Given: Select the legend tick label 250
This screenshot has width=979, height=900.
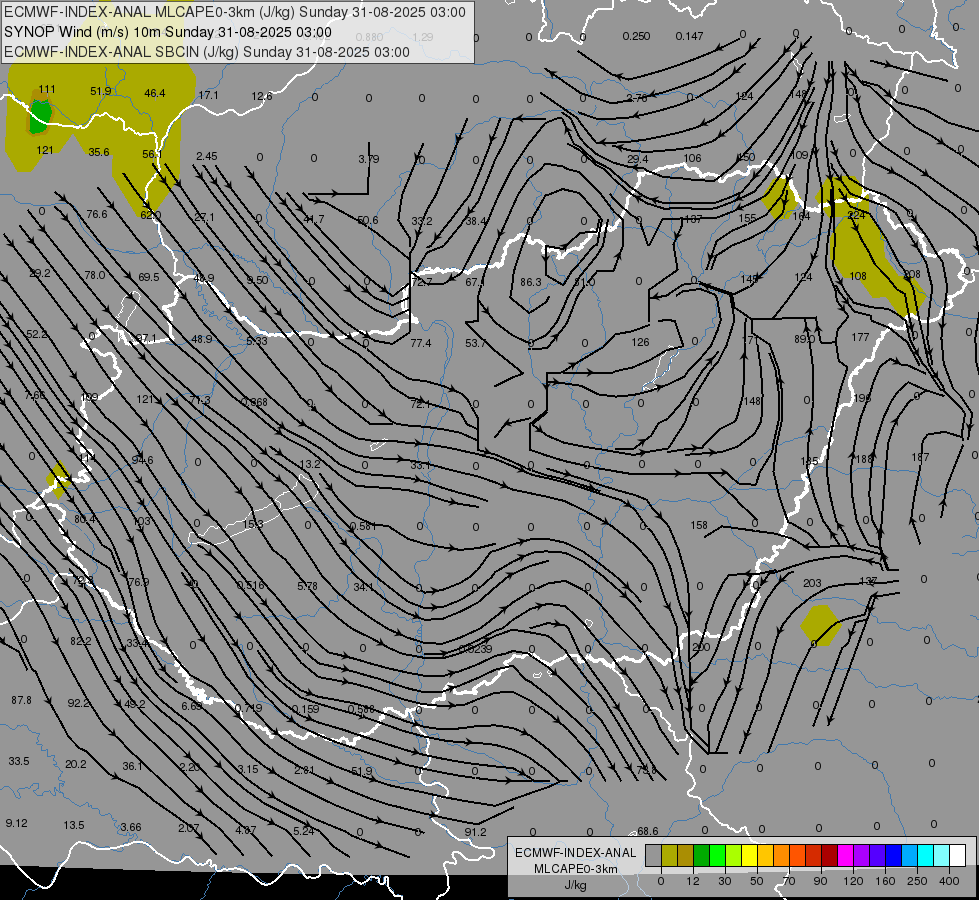Looking at the screenshot, I should (917, 881).
